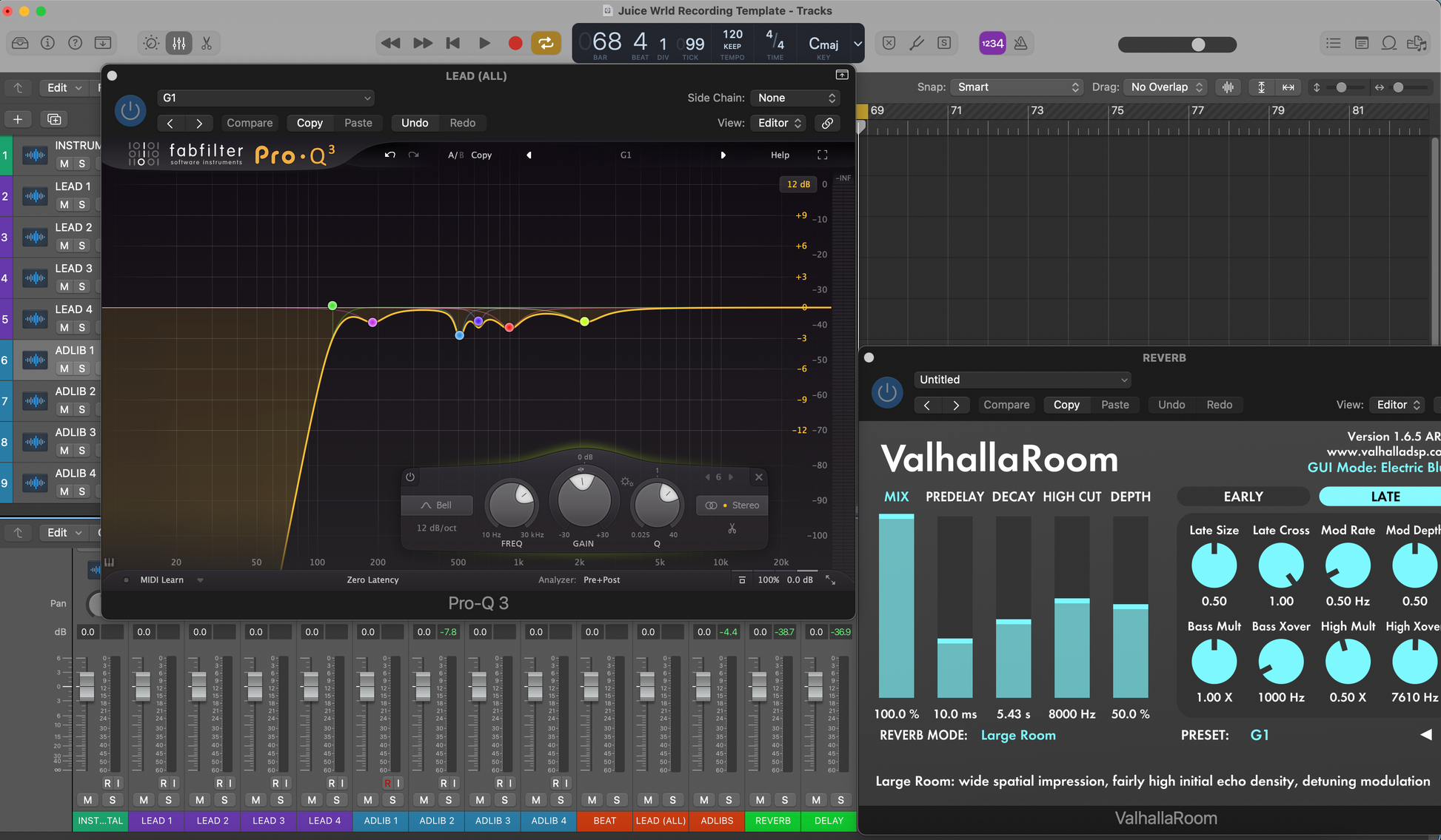Click the Scissors editors toolbar icon
The height and width of the screenshot is (840, 1441).
pyautogui.click(x=207, y=44)
